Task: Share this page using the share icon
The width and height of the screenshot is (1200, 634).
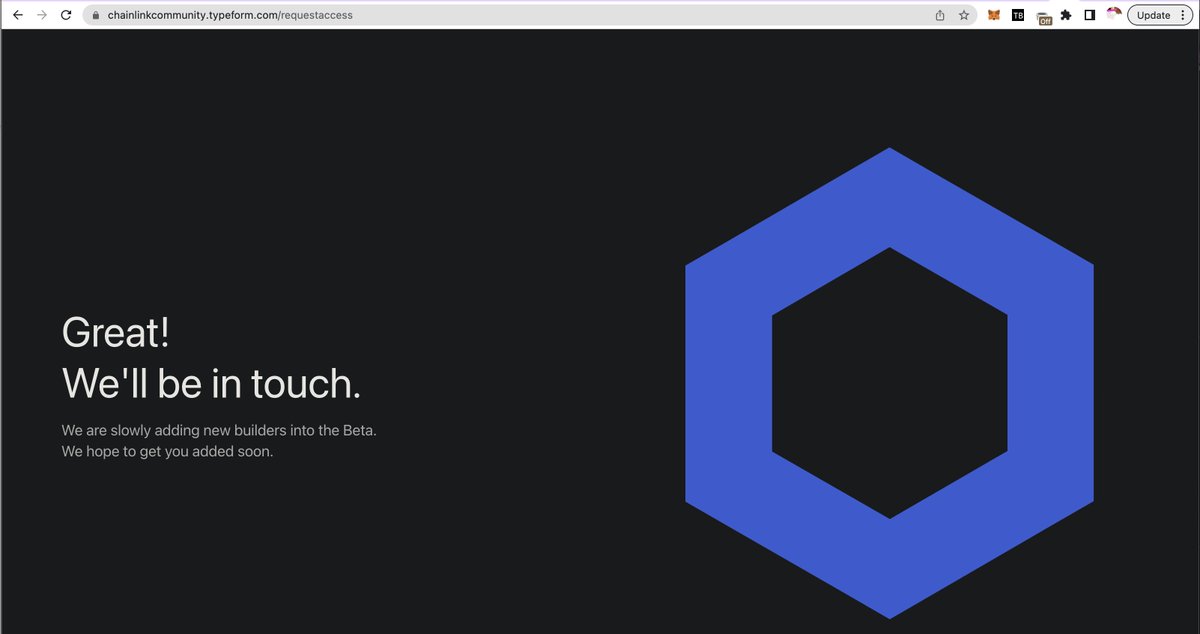Action: (x=940, y=15)
